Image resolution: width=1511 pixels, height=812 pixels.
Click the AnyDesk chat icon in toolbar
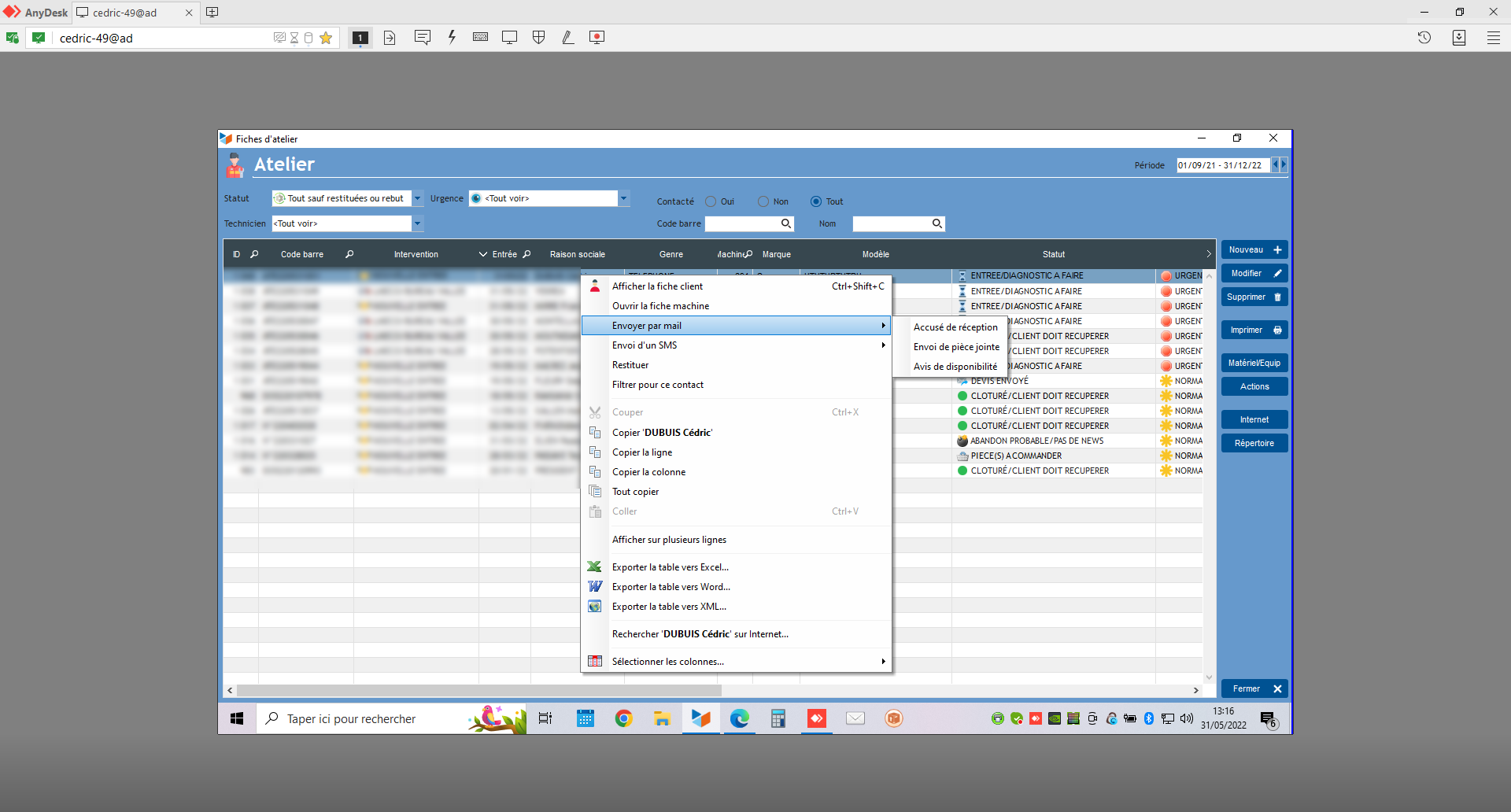[422, 37]
